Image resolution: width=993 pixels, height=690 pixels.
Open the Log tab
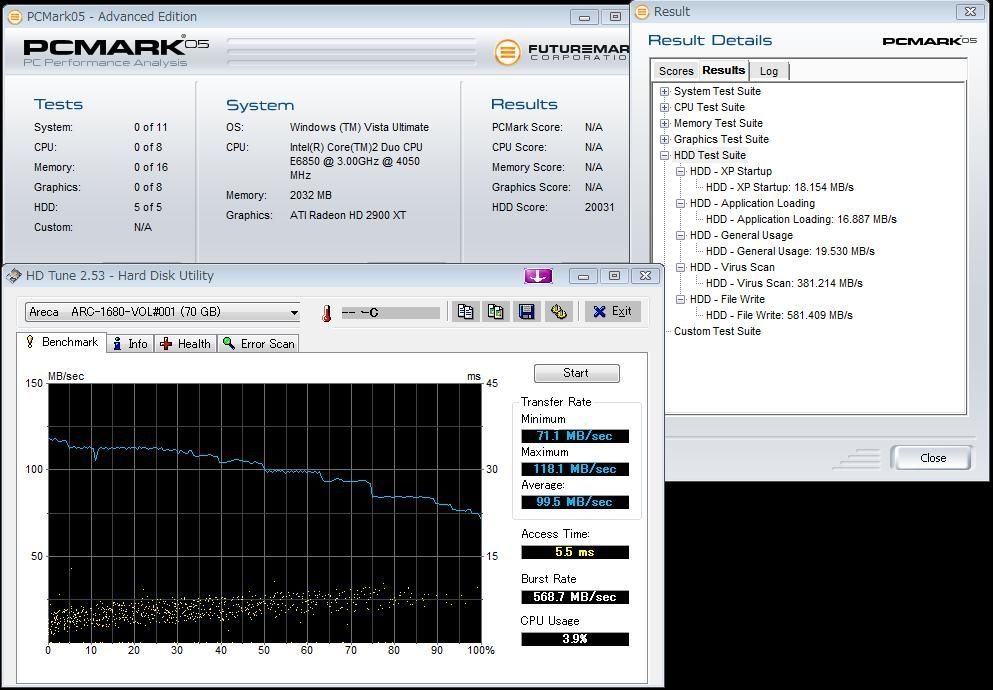pos(769,71)
